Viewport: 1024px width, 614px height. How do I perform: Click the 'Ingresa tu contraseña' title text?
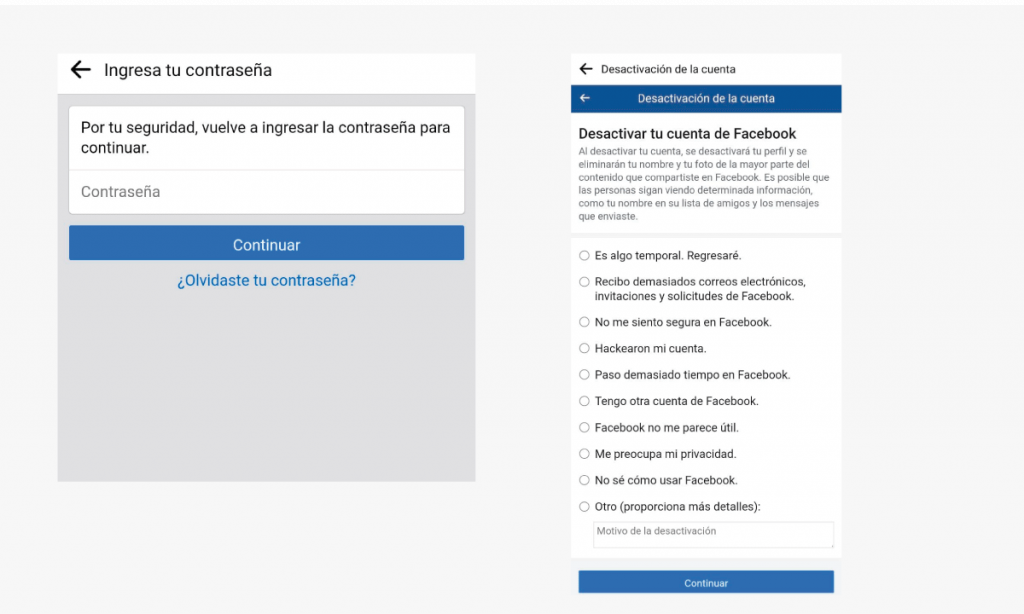point(188,70)
